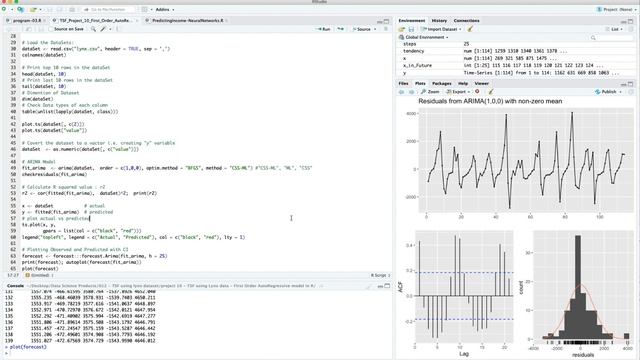Click the workspace panes grid icon
Image resolution: width=640 pixels, height=360 pixels.
[x=144, y=9]
